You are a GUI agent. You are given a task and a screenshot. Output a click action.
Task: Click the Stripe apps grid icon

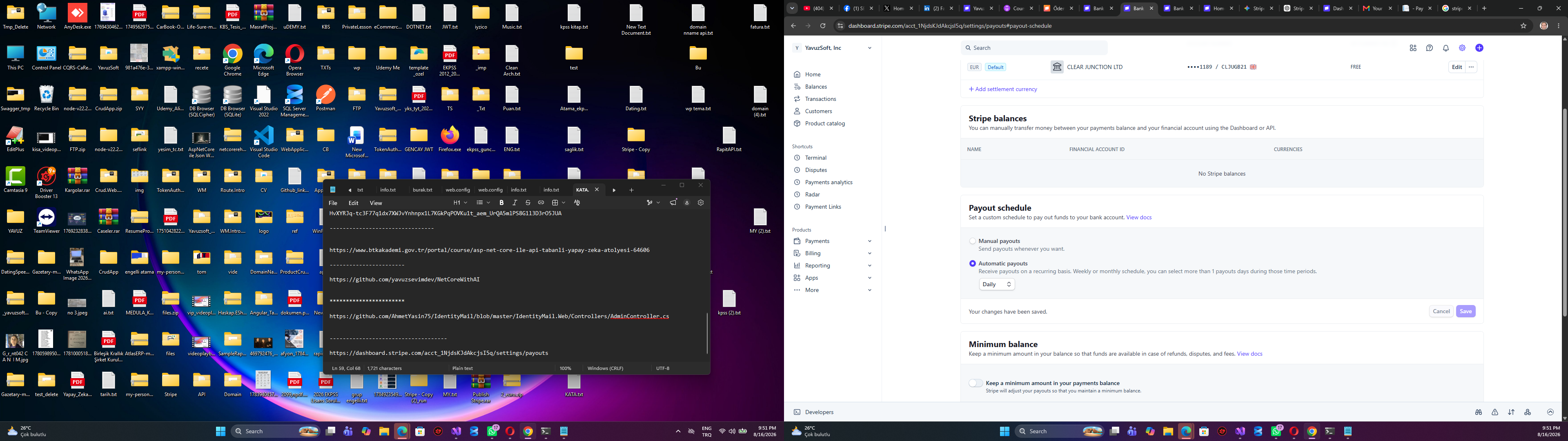[x=1413, y=48]
